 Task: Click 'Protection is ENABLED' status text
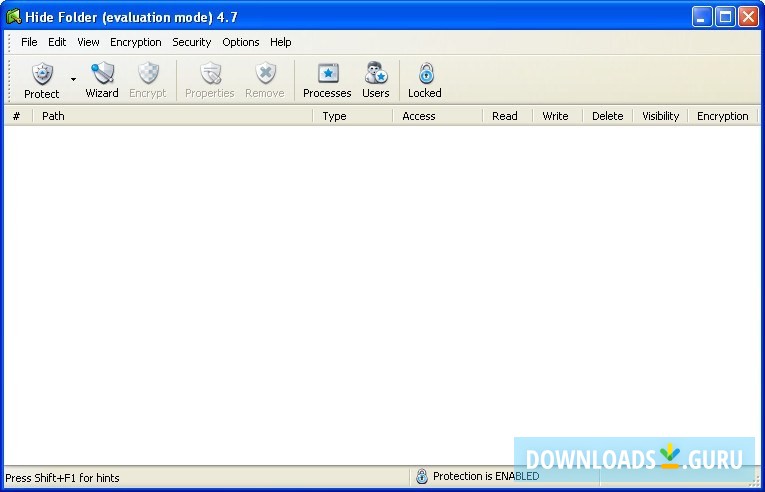pos(486,476)
